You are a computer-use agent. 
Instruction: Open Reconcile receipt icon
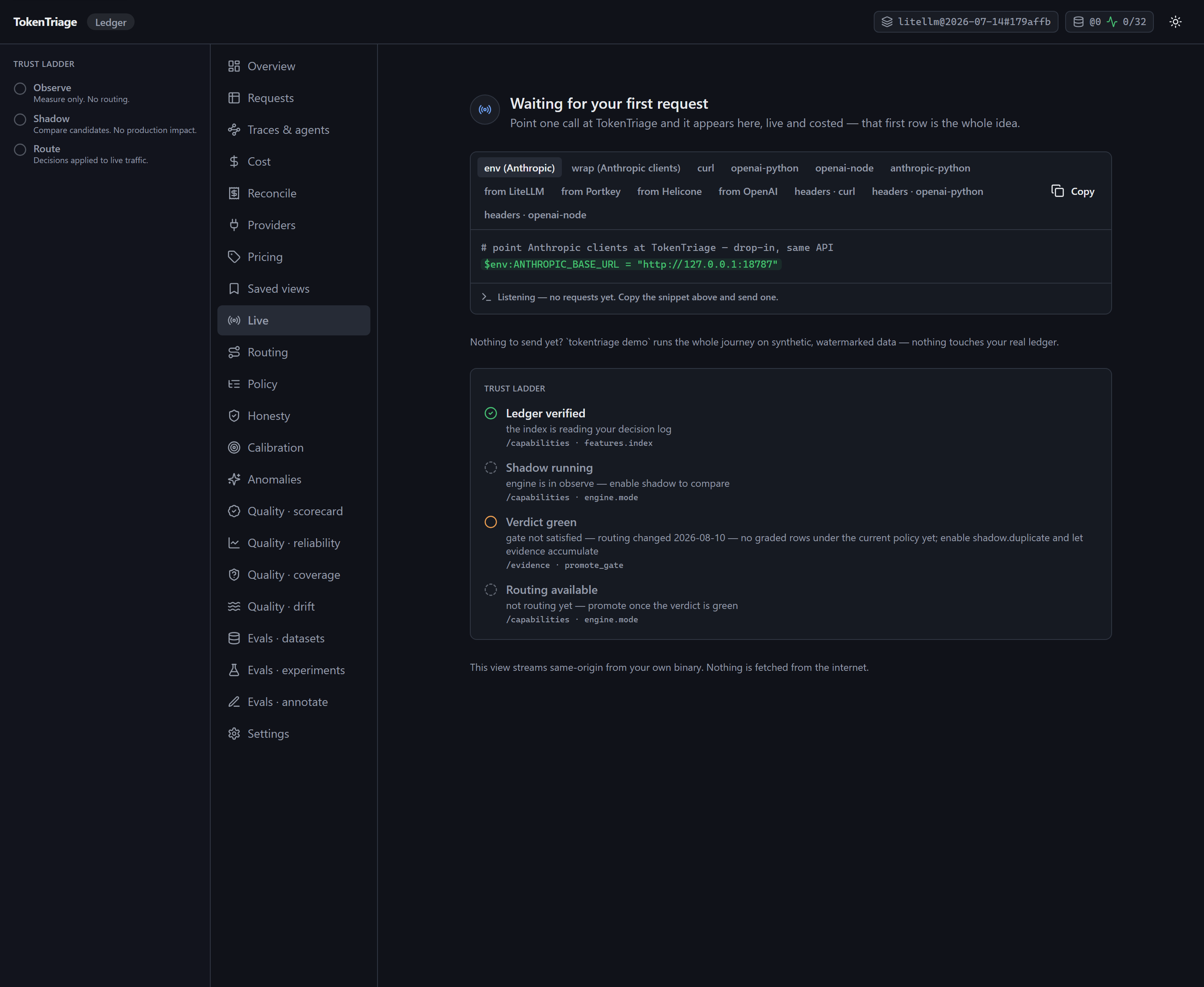pyautogui.click(x=234, y=193)
